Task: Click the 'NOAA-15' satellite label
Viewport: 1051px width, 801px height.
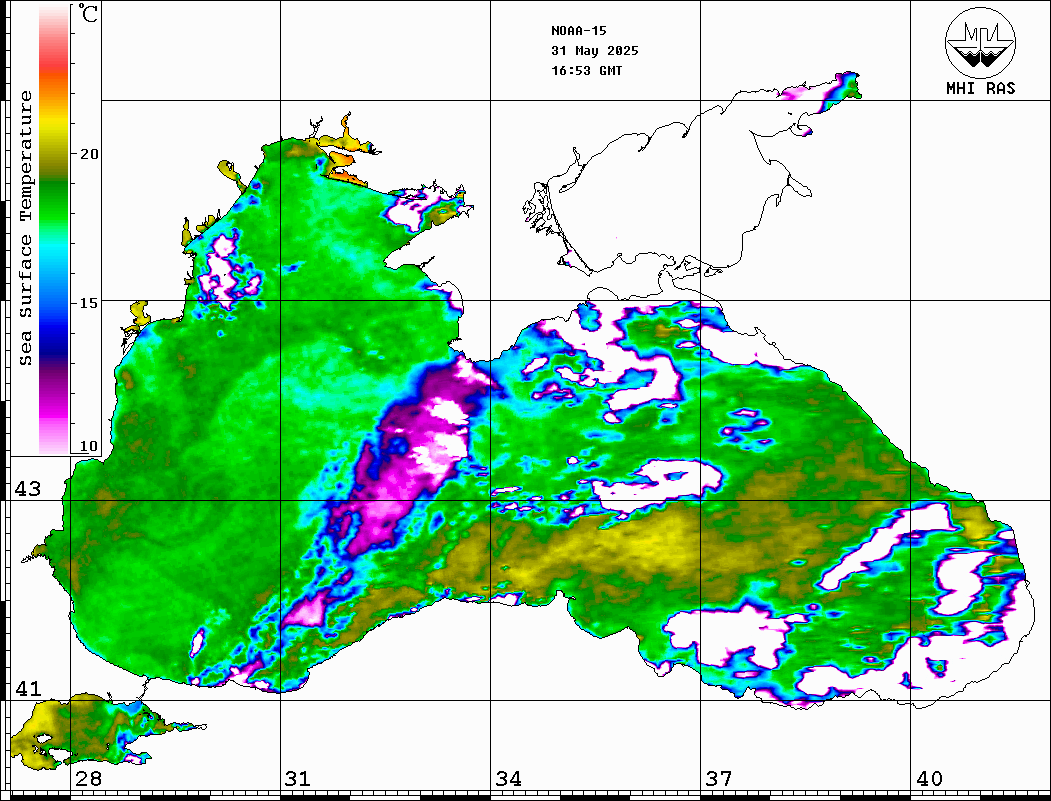Action: [578, 31]
